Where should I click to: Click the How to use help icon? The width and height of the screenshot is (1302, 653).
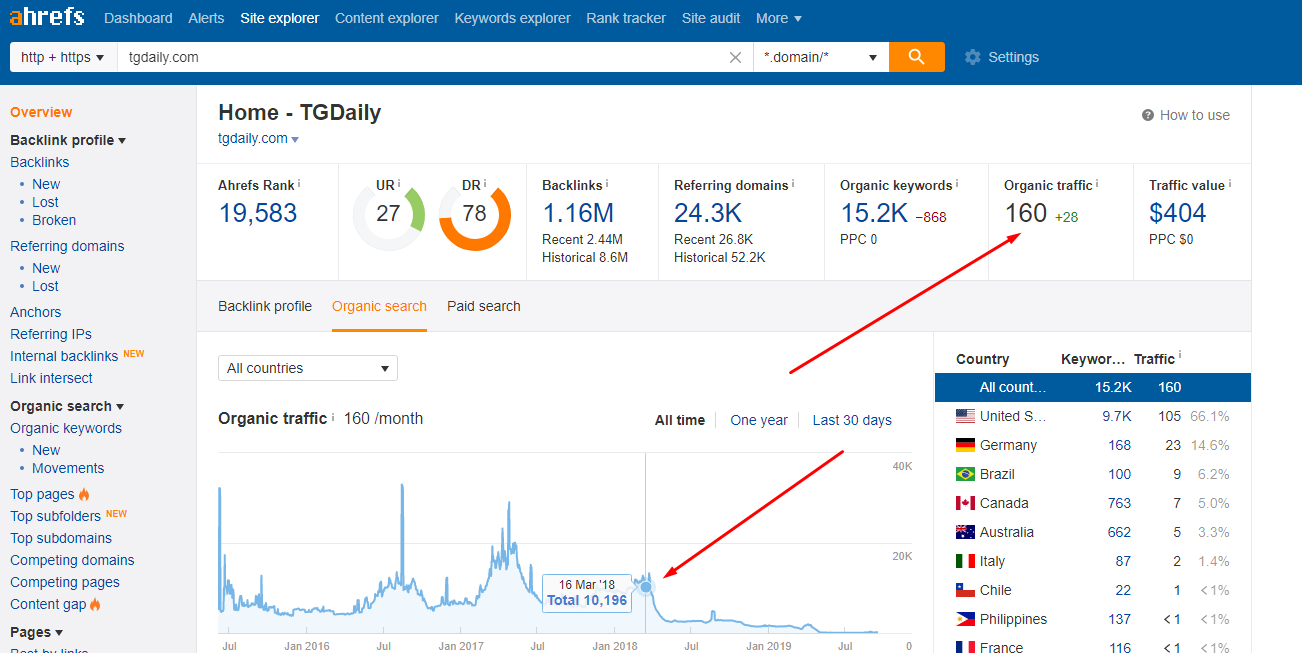click(1148, 115)
